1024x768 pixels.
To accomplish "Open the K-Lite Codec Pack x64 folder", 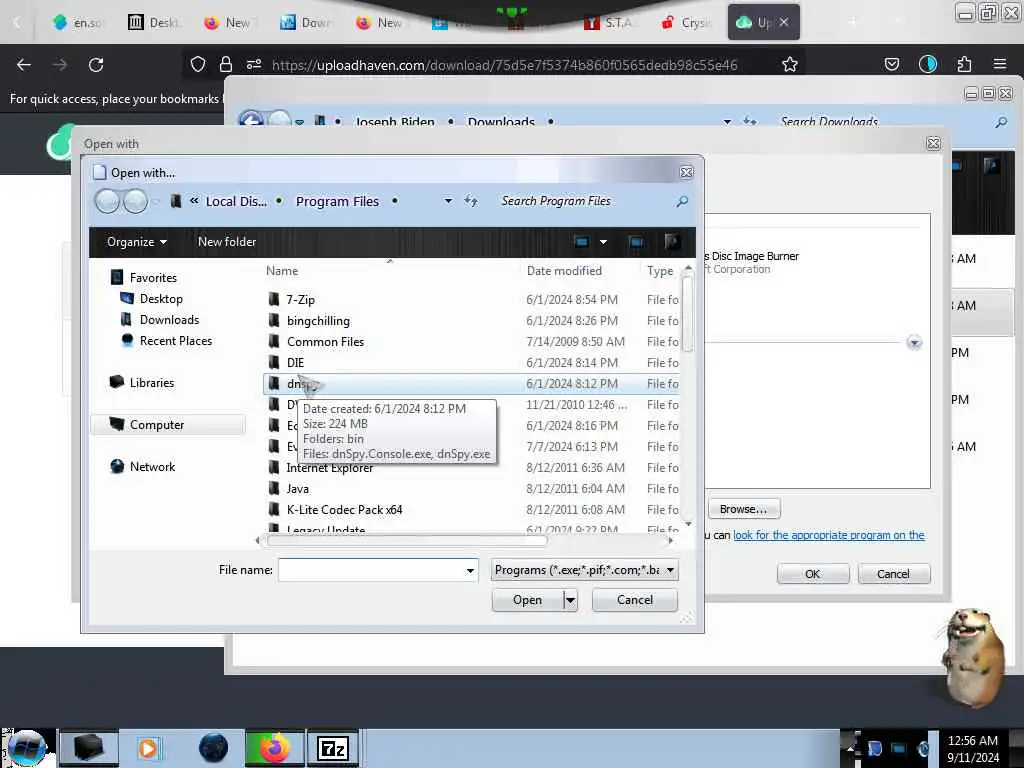I will tap(344, 509).
